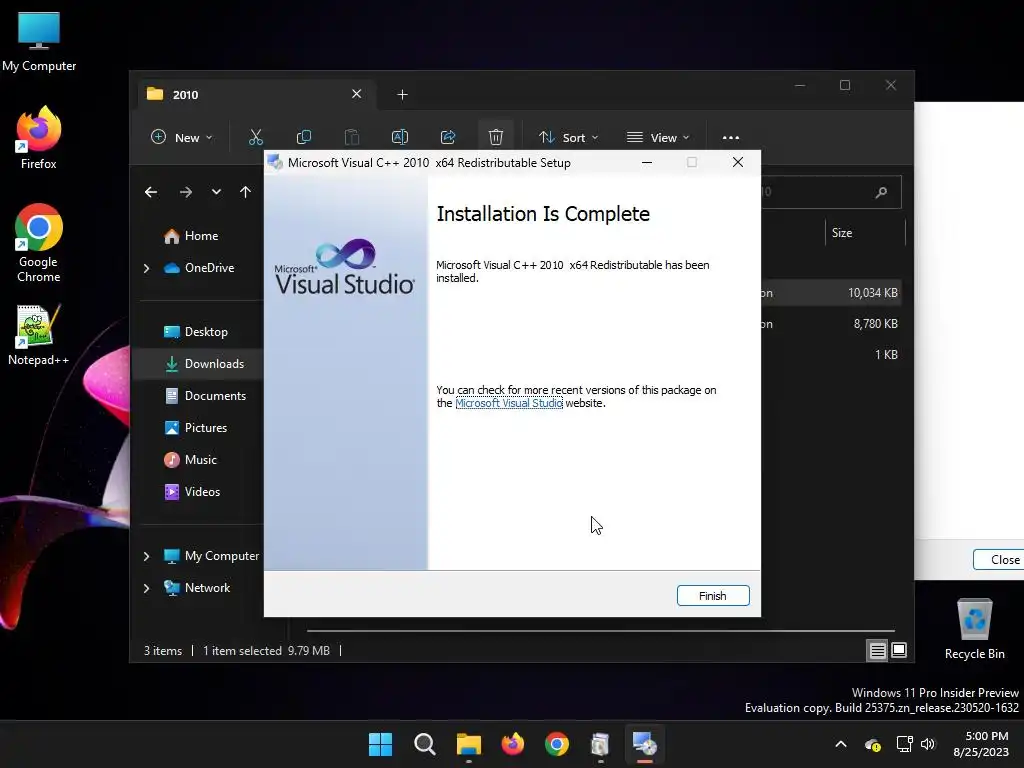Click Chrome on the taskbar
Image resolution: width=1024 pixels, height=768 pixels.
(556, 744)
